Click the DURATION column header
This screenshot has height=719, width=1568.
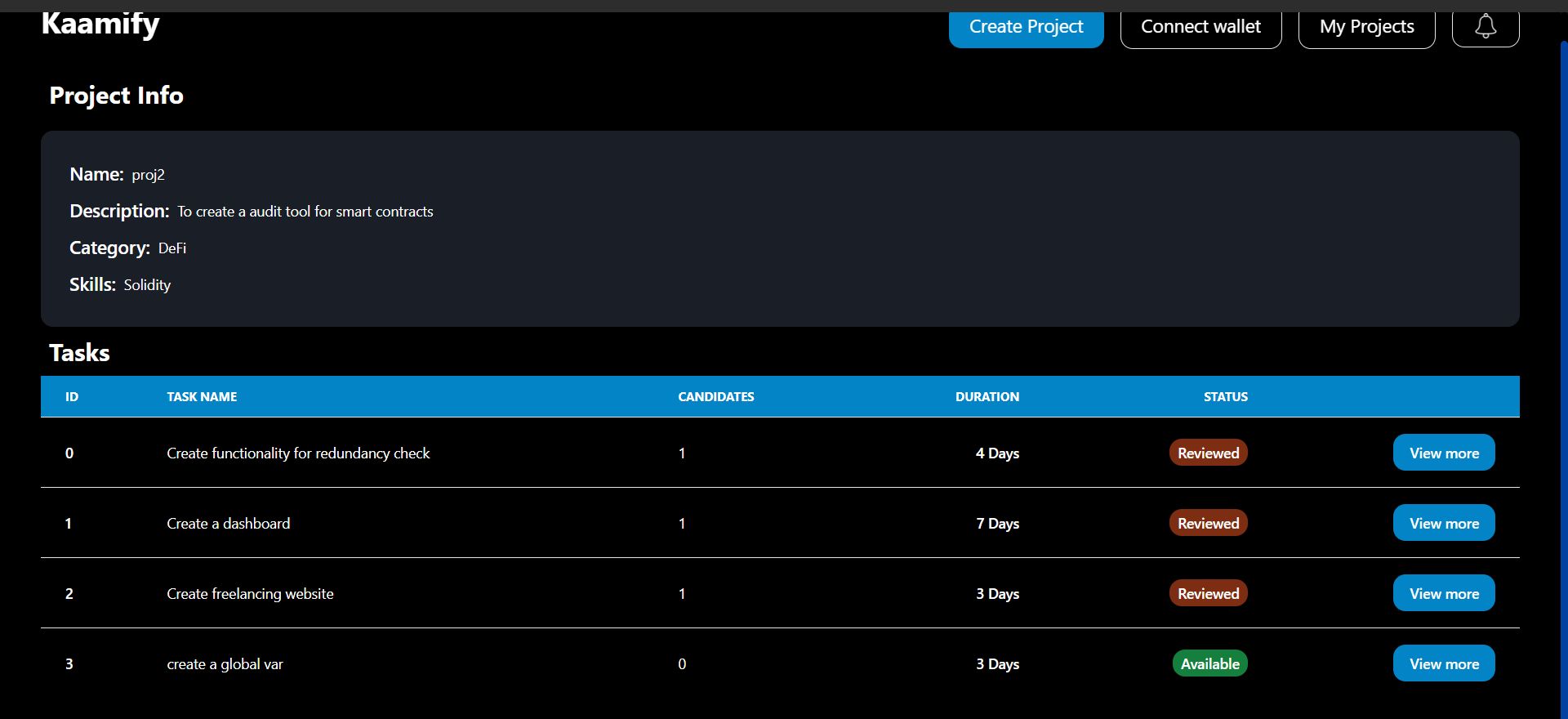pos(987,397)
